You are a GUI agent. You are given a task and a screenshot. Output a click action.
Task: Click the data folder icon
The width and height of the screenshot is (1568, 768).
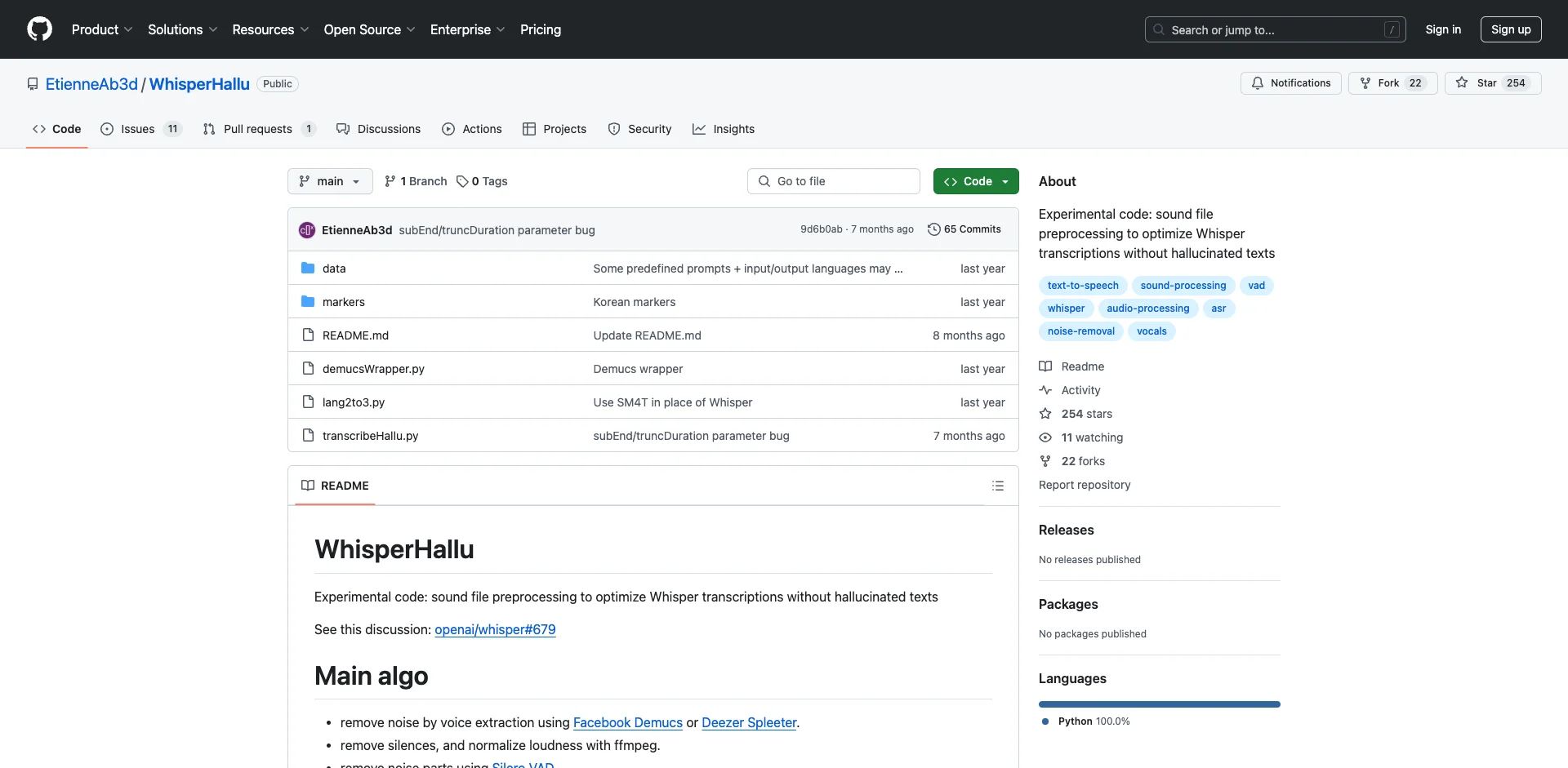point(308,268)
